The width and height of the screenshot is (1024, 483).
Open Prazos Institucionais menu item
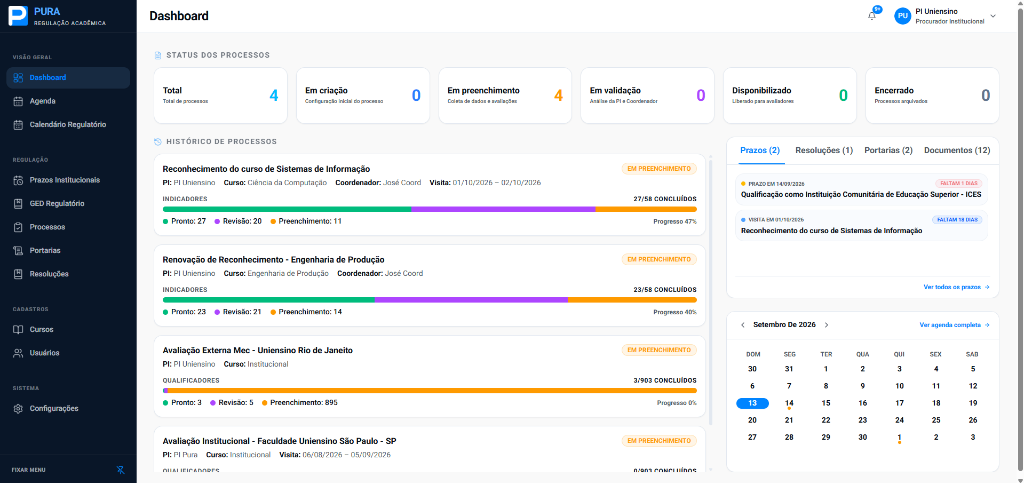point(68,180)
